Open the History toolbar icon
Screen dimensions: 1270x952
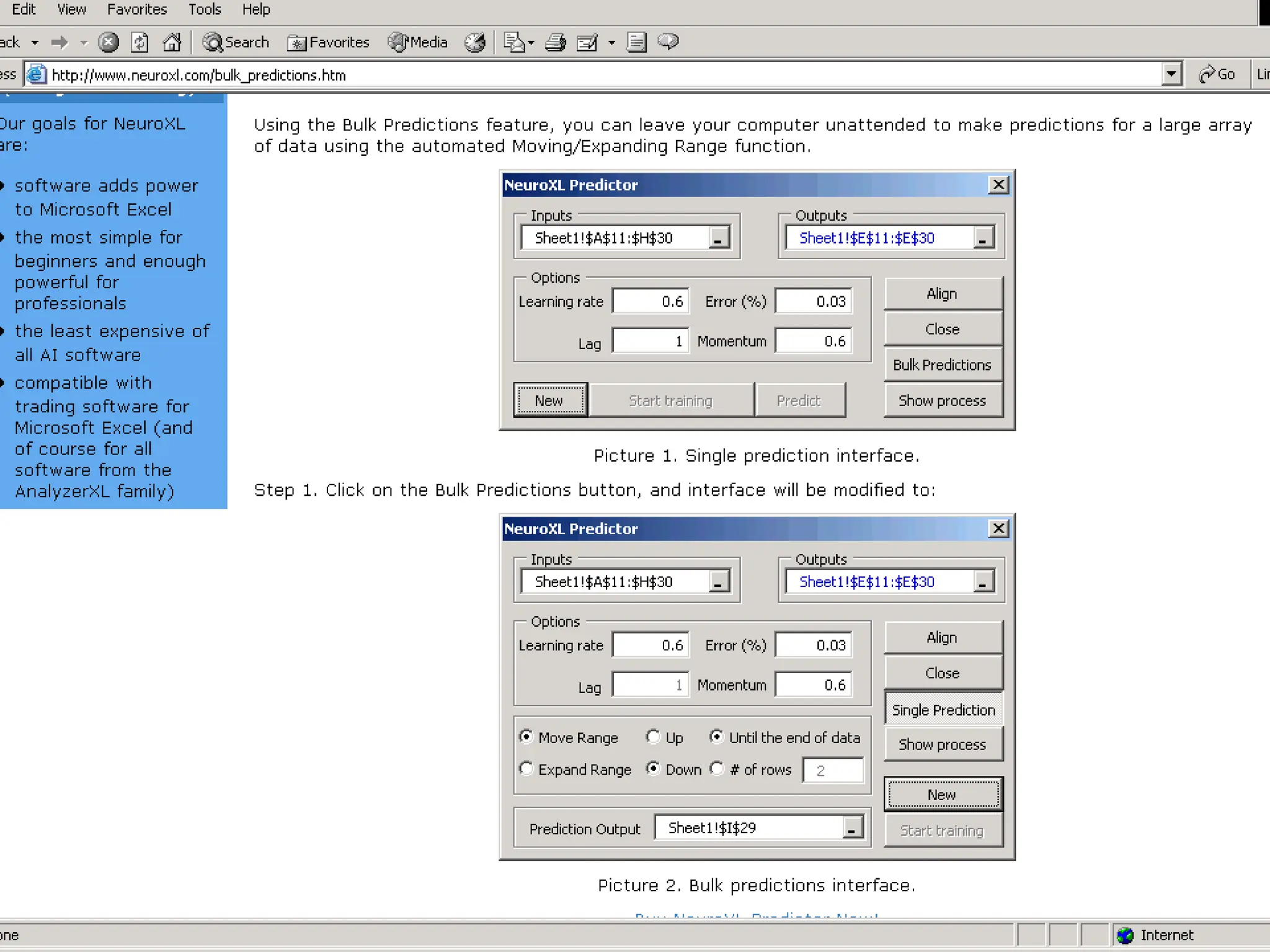click(x=476, y=42)
